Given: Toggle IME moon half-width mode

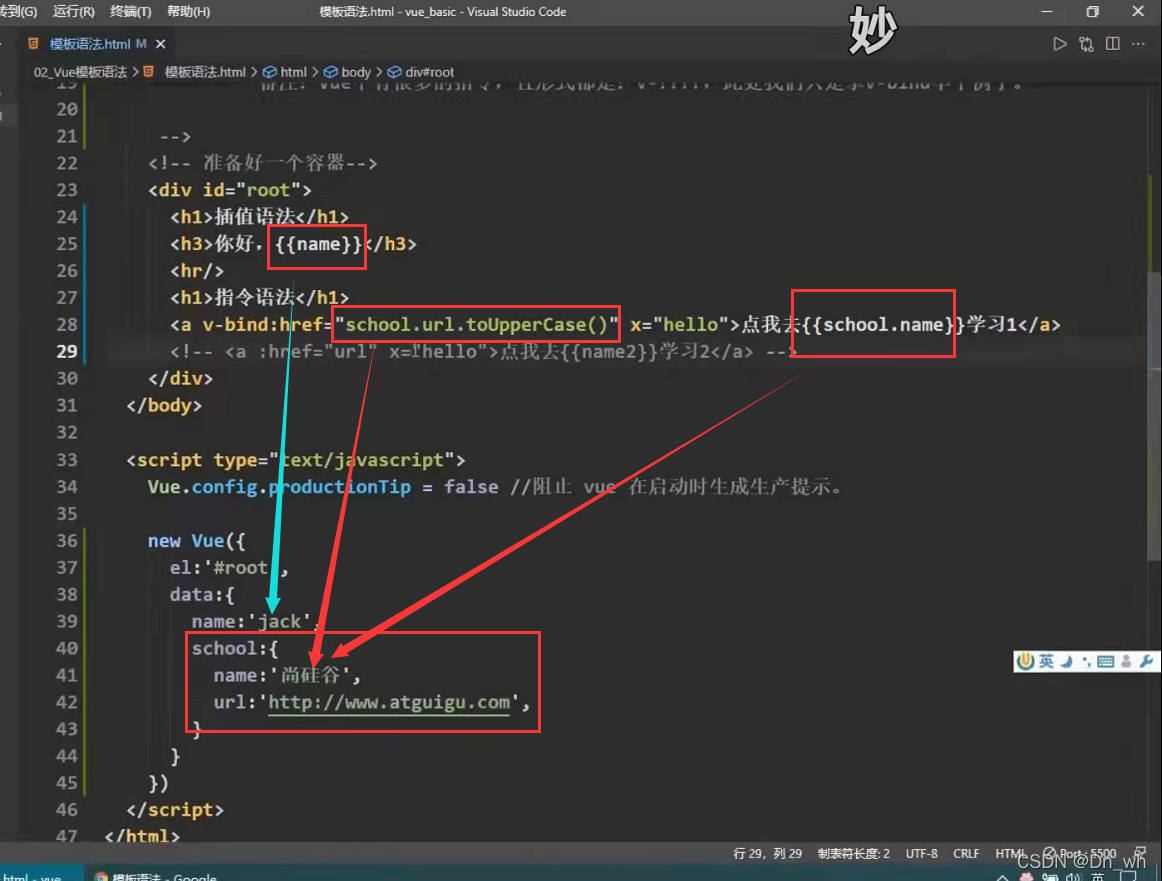Looking at the screenshot, I should pos(1066,661).
